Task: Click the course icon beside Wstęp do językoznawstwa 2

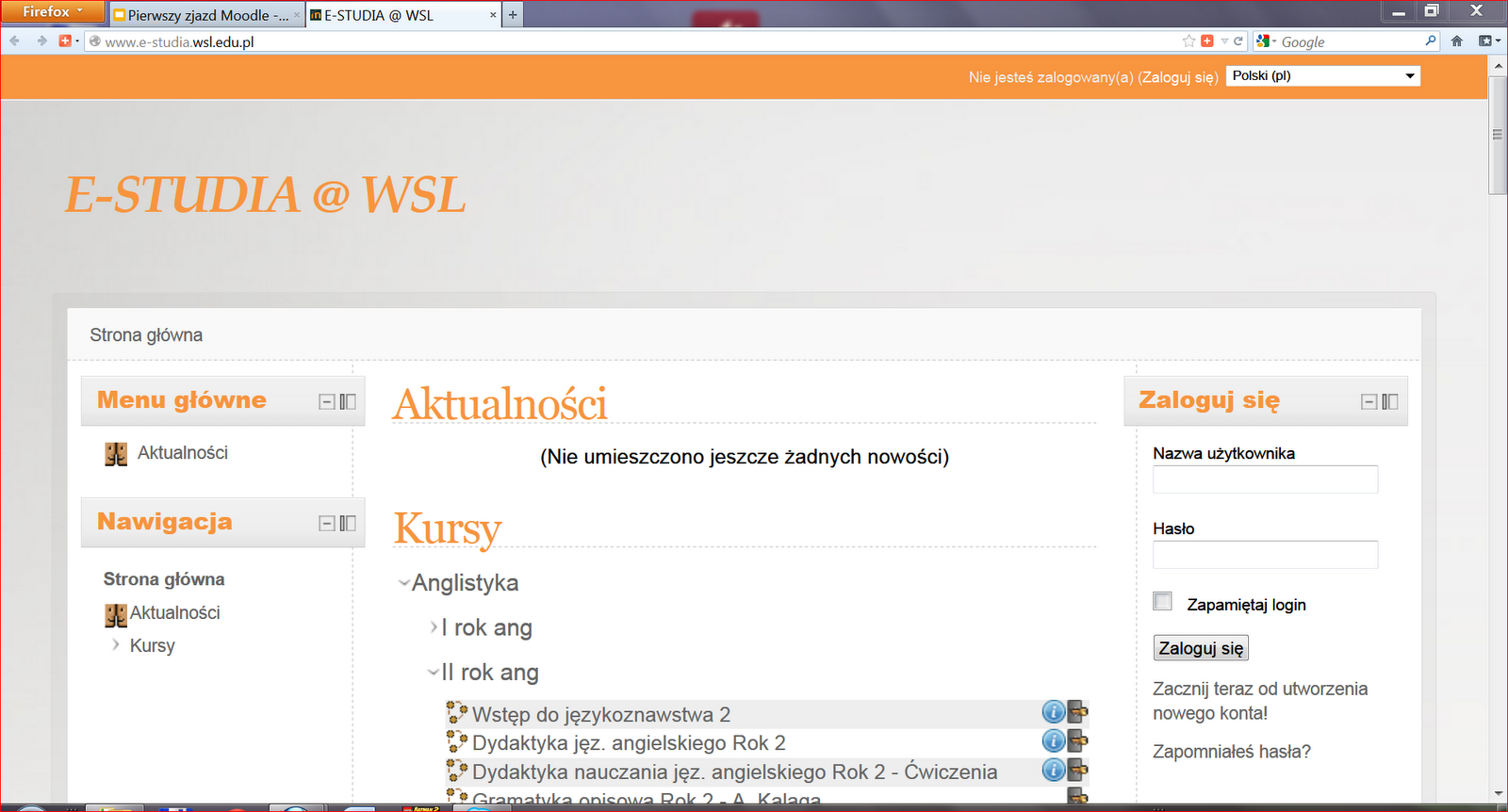Action: [457, 713]
